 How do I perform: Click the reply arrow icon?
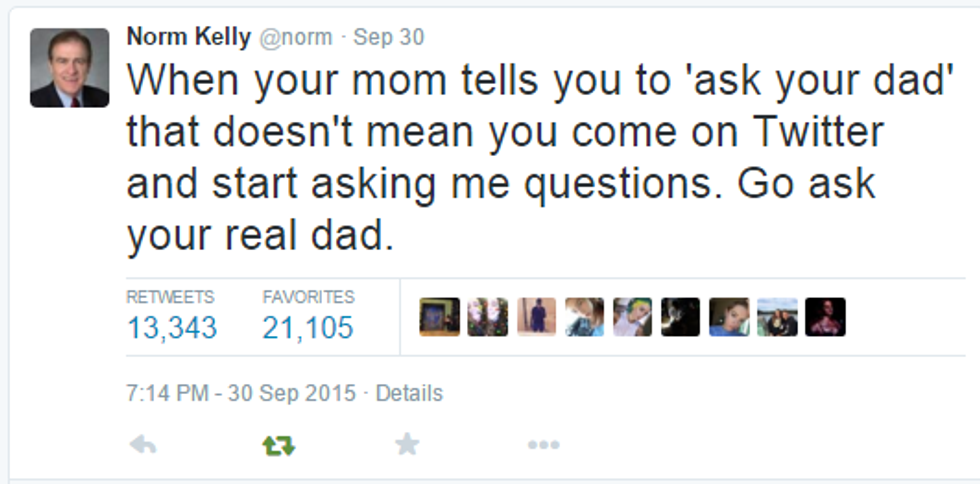(143, 445)
